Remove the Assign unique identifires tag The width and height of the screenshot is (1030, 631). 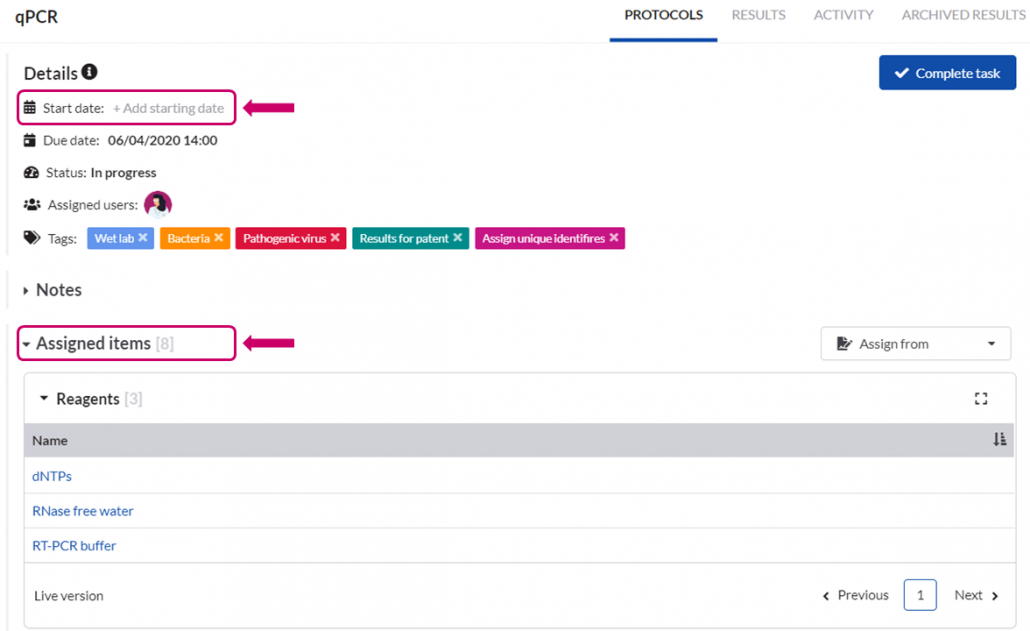point(614,238)
